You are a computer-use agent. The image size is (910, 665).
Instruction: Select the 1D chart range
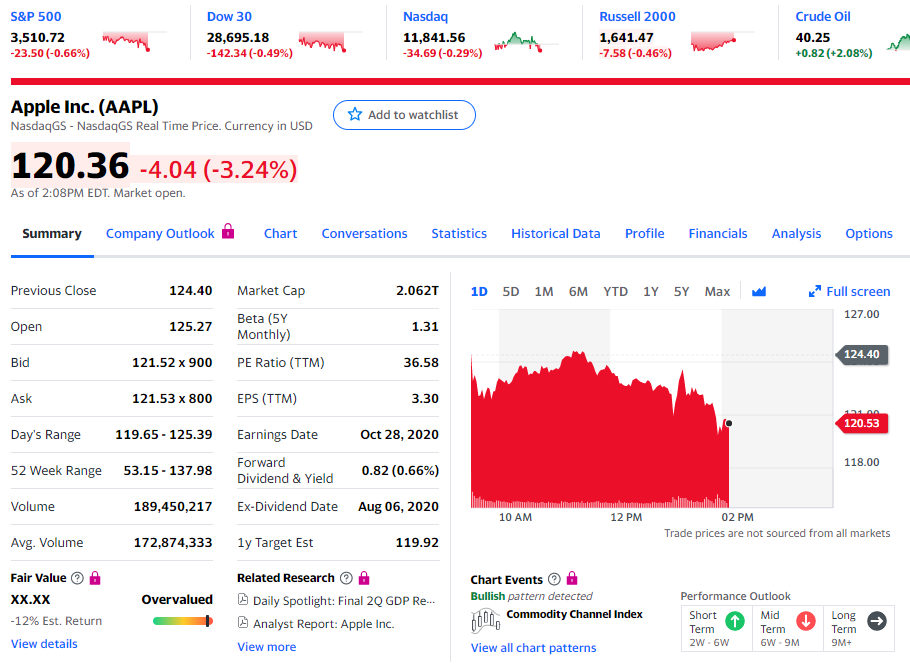(479, 291)
